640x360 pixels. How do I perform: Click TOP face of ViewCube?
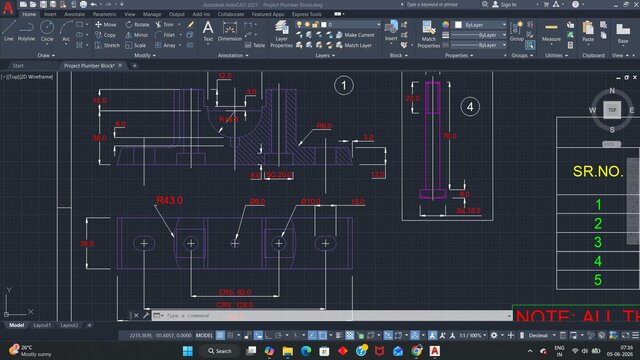tap(612, 110)
